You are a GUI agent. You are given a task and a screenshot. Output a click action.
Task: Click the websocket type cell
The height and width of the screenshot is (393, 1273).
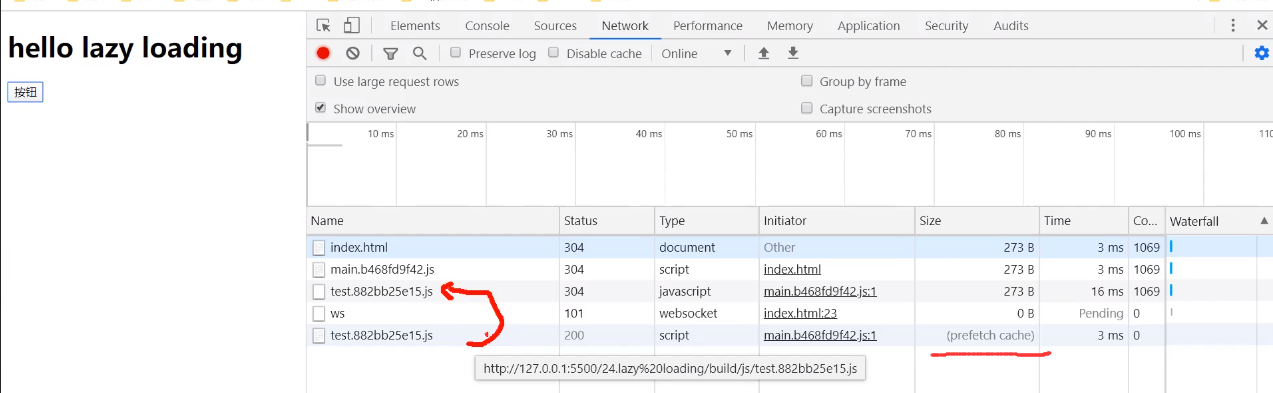[690, 313]
